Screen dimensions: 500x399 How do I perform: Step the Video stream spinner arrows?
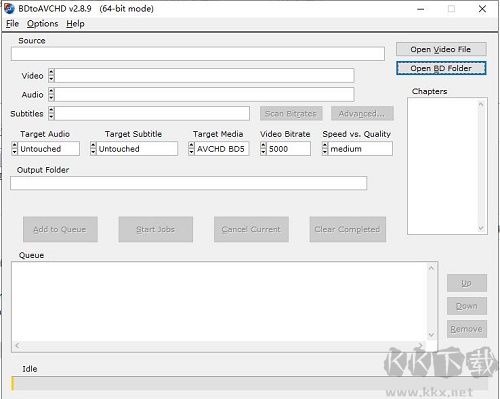(51, 75)
